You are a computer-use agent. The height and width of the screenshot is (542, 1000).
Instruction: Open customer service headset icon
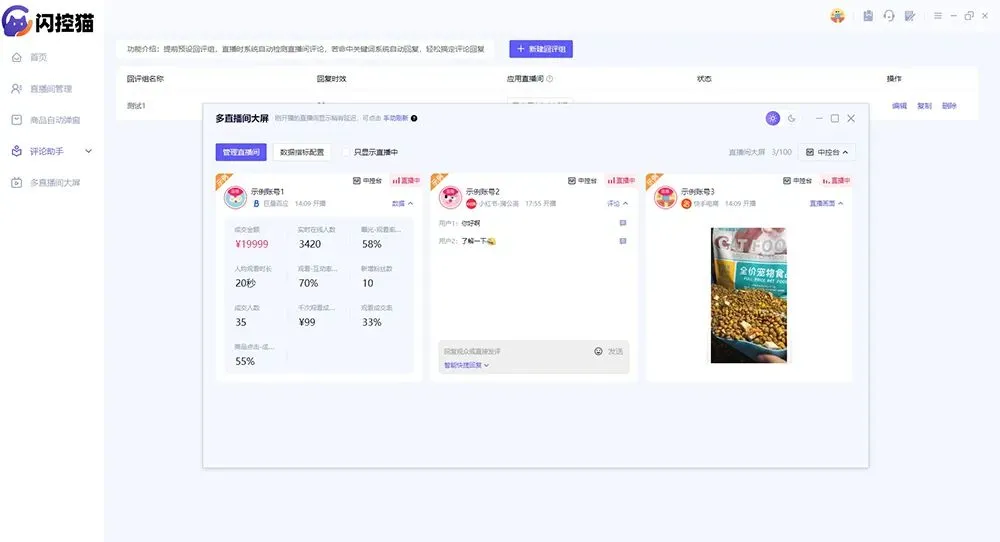click(889, 16)
